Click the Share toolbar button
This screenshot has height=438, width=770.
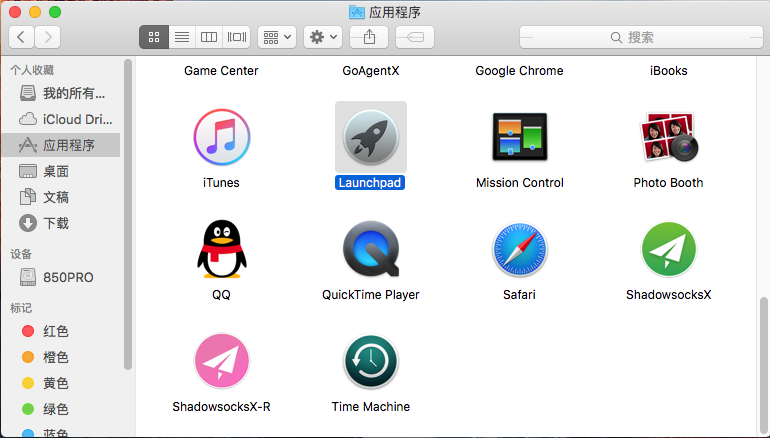click(369, 37)
